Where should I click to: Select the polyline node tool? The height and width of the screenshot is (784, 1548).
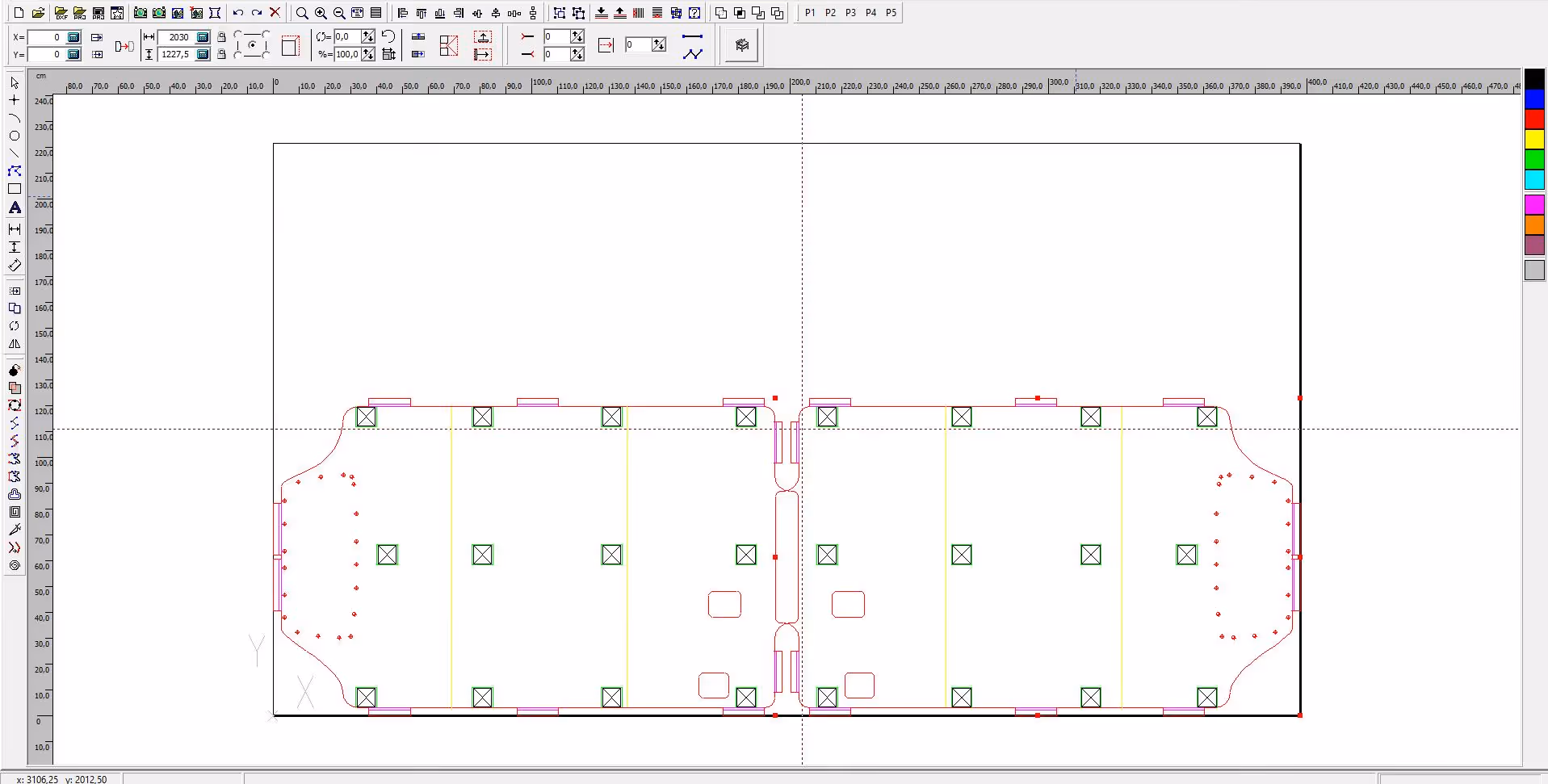click(x=15, y=171)
